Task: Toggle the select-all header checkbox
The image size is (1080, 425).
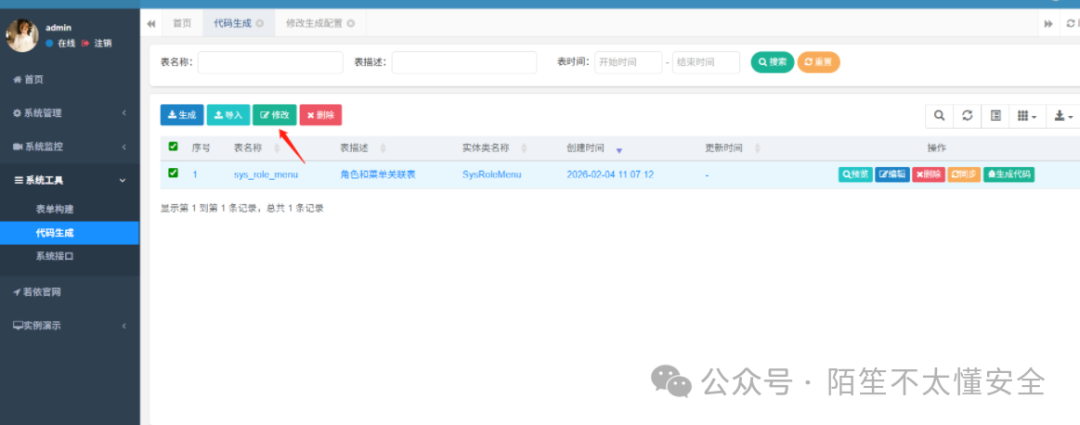Action: pyautogui.click(x=173, y=146)
